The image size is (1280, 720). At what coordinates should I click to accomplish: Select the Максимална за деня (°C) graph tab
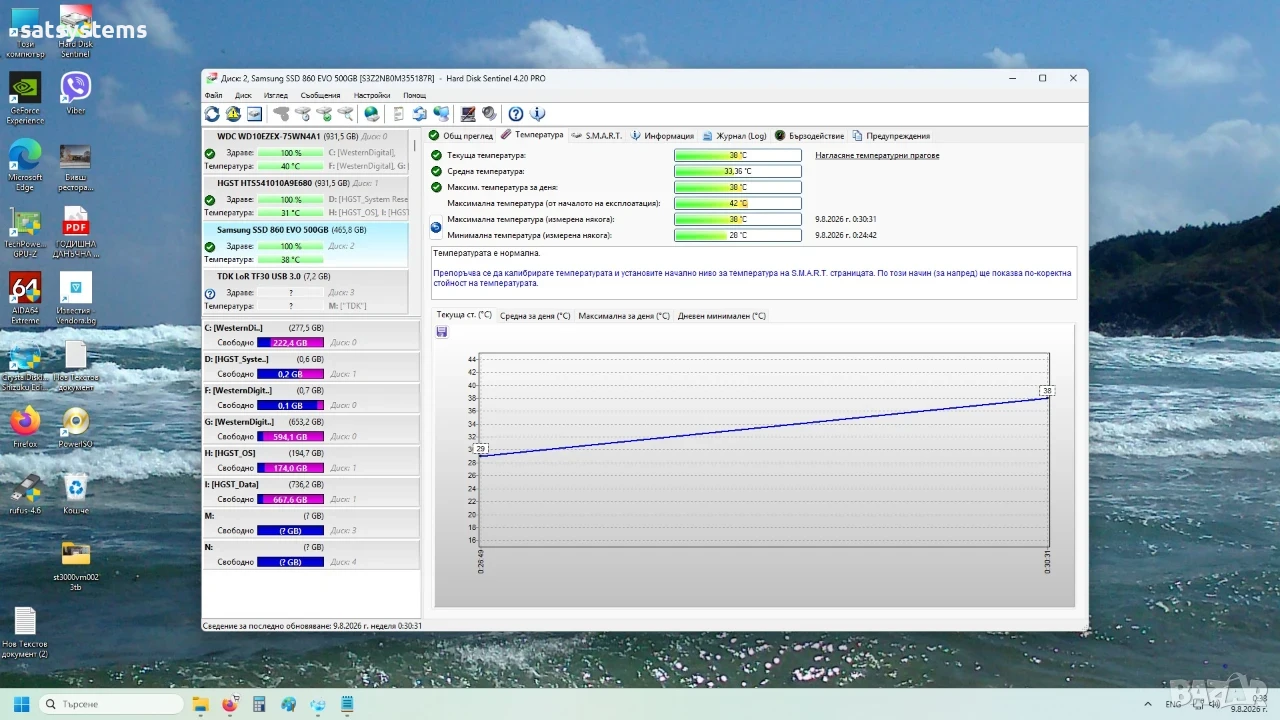[x=624, y=316]
